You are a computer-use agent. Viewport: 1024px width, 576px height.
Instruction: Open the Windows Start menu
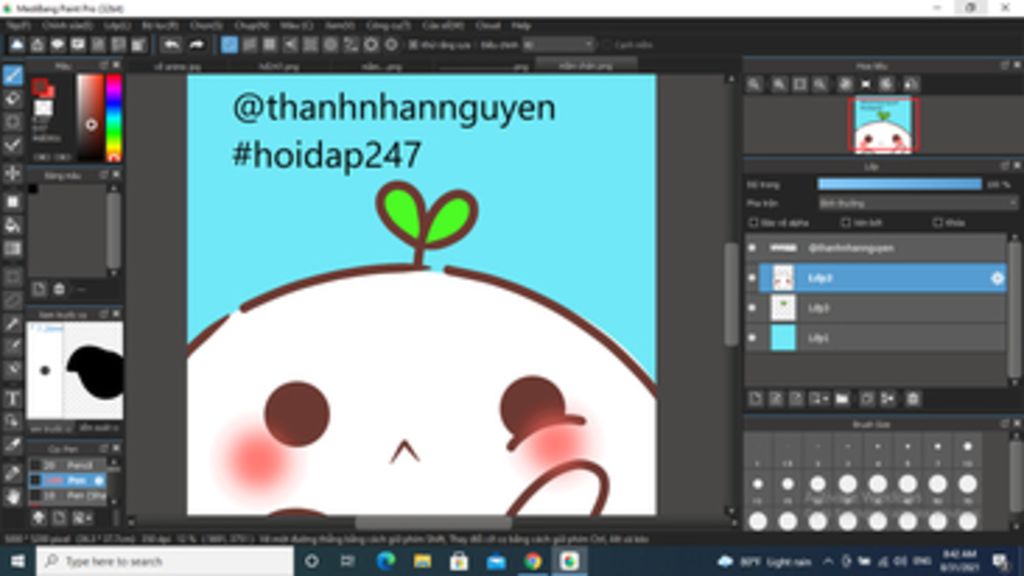click(x=18, y=561)
